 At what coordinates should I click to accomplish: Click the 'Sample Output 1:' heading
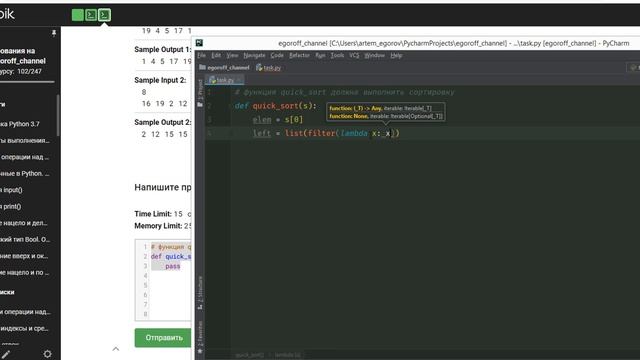tap(162, 49)
